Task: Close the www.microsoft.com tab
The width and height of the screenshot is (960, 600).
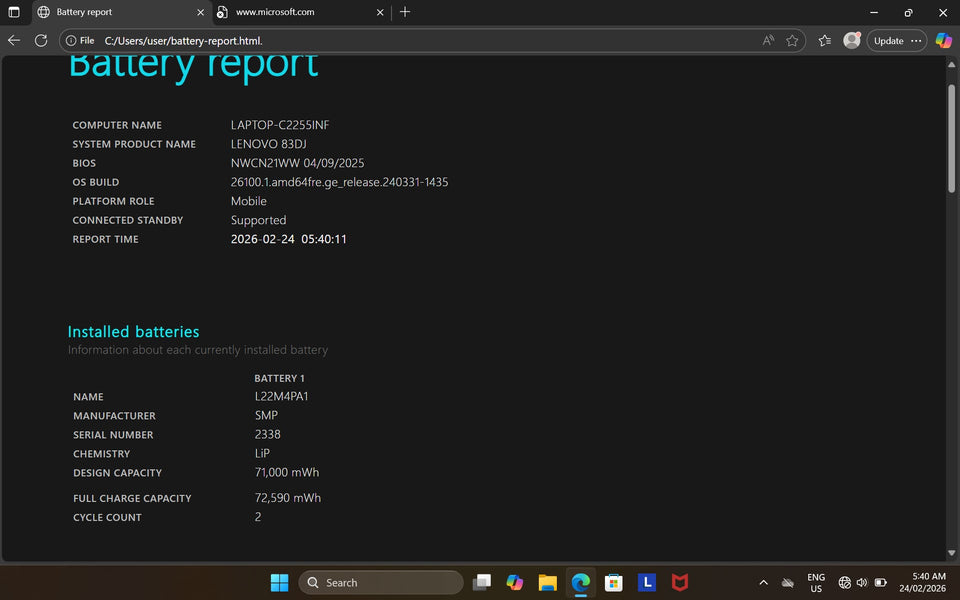Action: (x=380, y=12)
